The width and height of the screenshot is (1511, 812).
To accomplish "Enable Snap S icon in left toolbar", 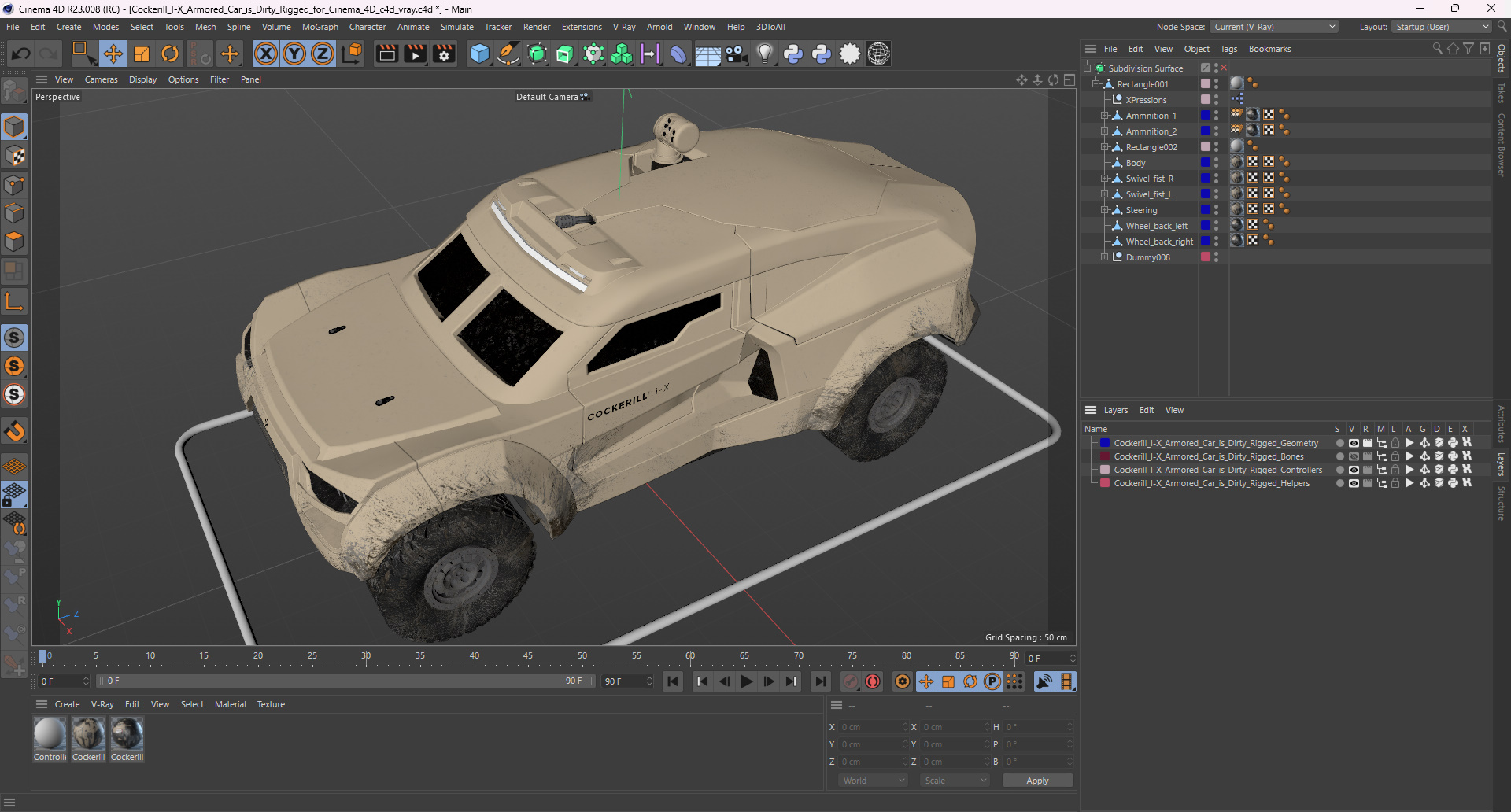I will coord(14,338).
